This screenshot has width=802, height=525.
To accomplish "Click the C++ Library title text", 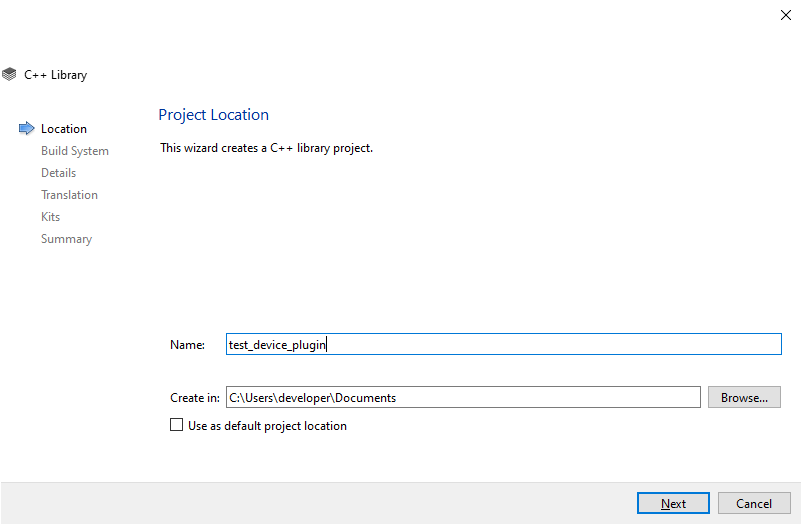I will (56, 75).
